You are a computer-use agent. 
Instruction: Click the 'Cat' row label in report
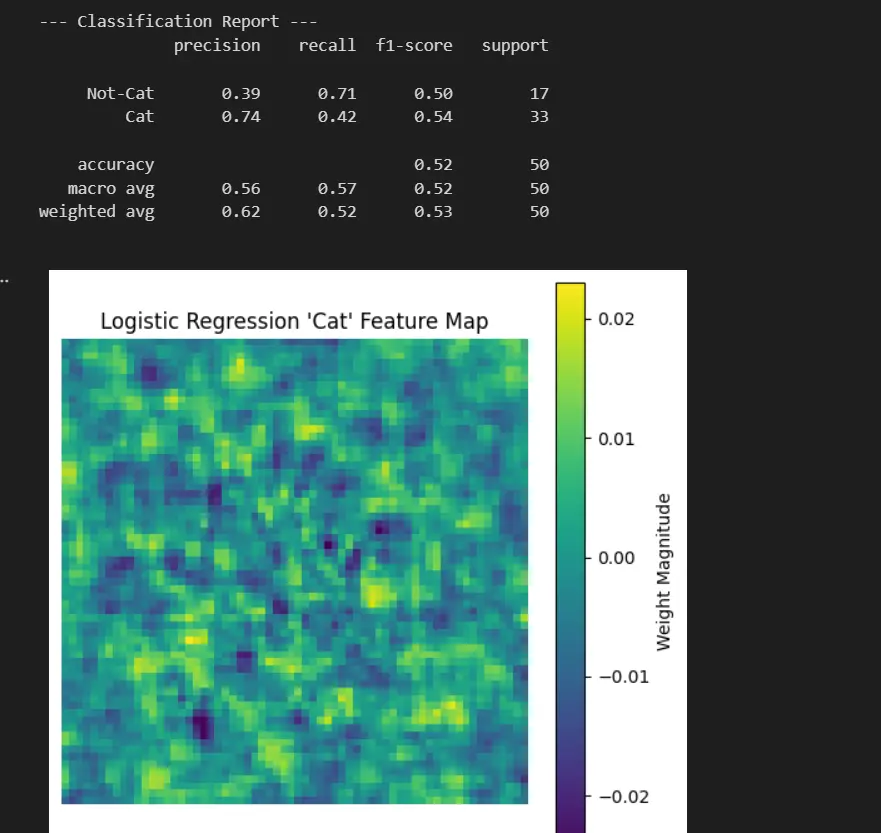(x=140, y=117)
